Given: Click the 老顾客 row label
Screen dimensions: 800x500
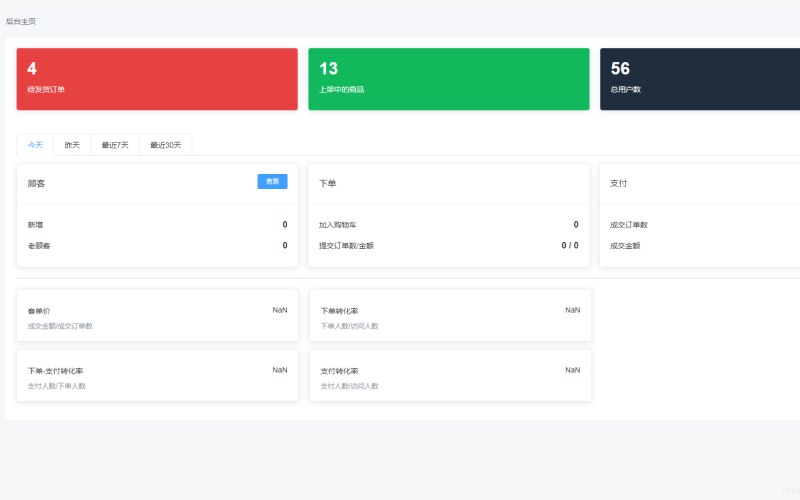Looking at the screenshot, I should click(39, 245).
